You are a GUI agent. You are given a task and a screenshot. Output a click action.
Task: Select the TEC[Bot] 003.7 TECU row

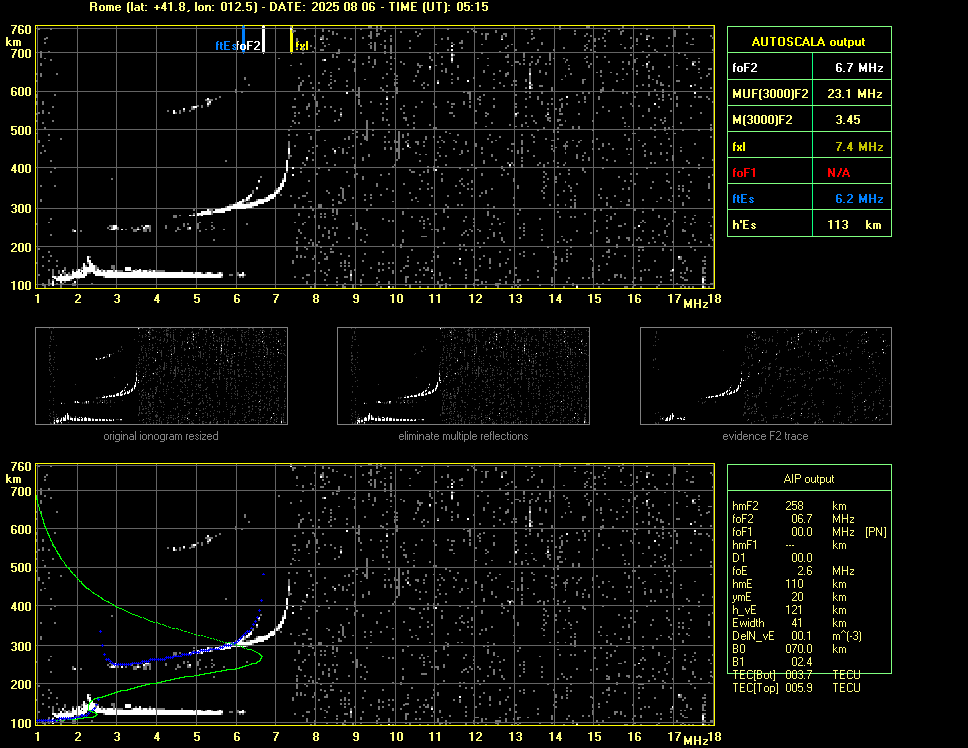796,675
